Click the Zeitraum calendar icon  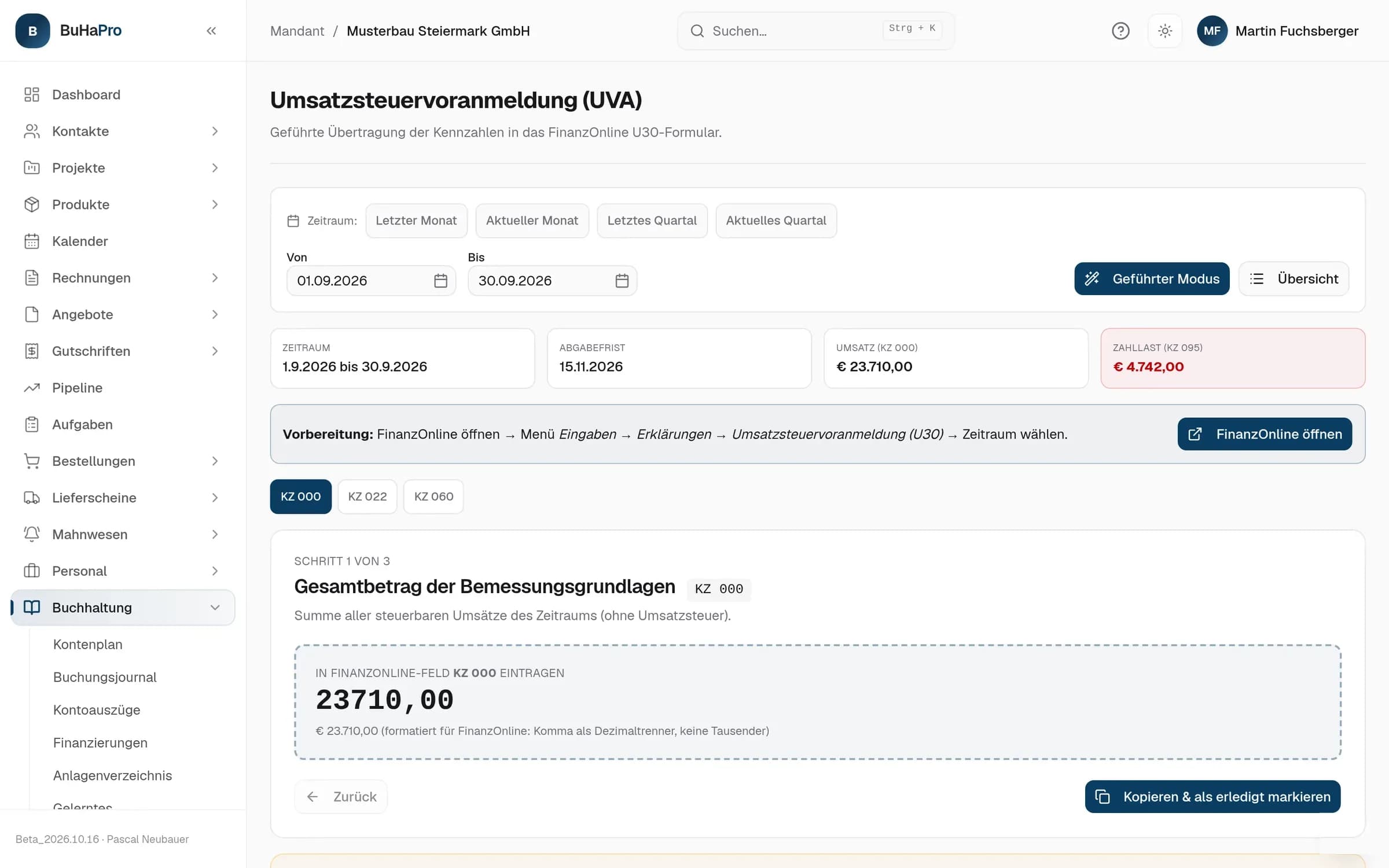[x=293, y=220]
